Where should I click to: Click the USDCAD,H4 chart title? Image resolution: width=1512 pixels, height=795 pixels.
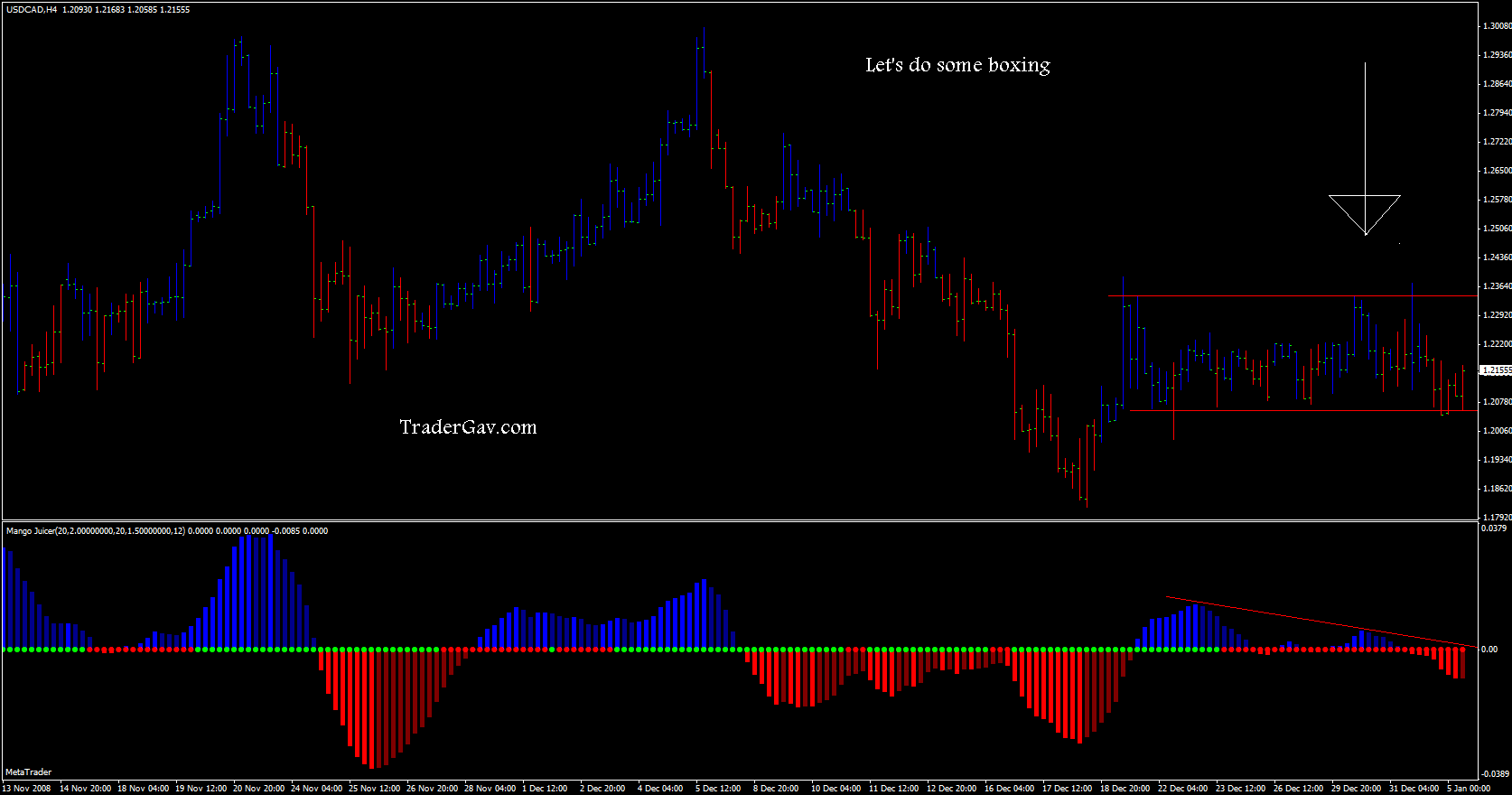click(31, 9)
